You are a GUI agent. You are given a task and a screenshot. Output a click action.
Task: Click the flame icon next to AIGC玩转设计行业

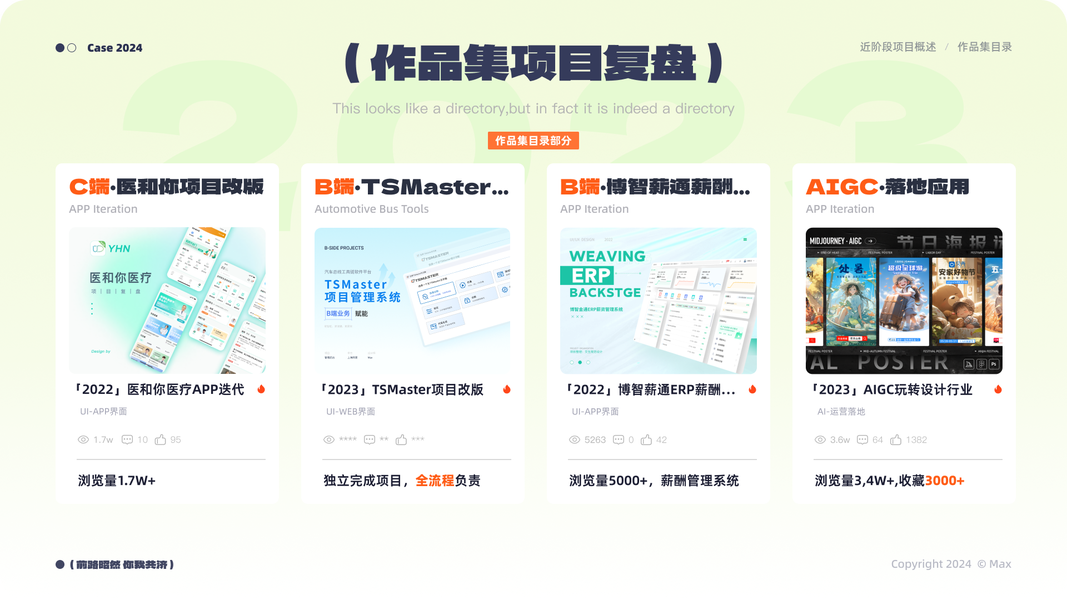click(998, 389)
